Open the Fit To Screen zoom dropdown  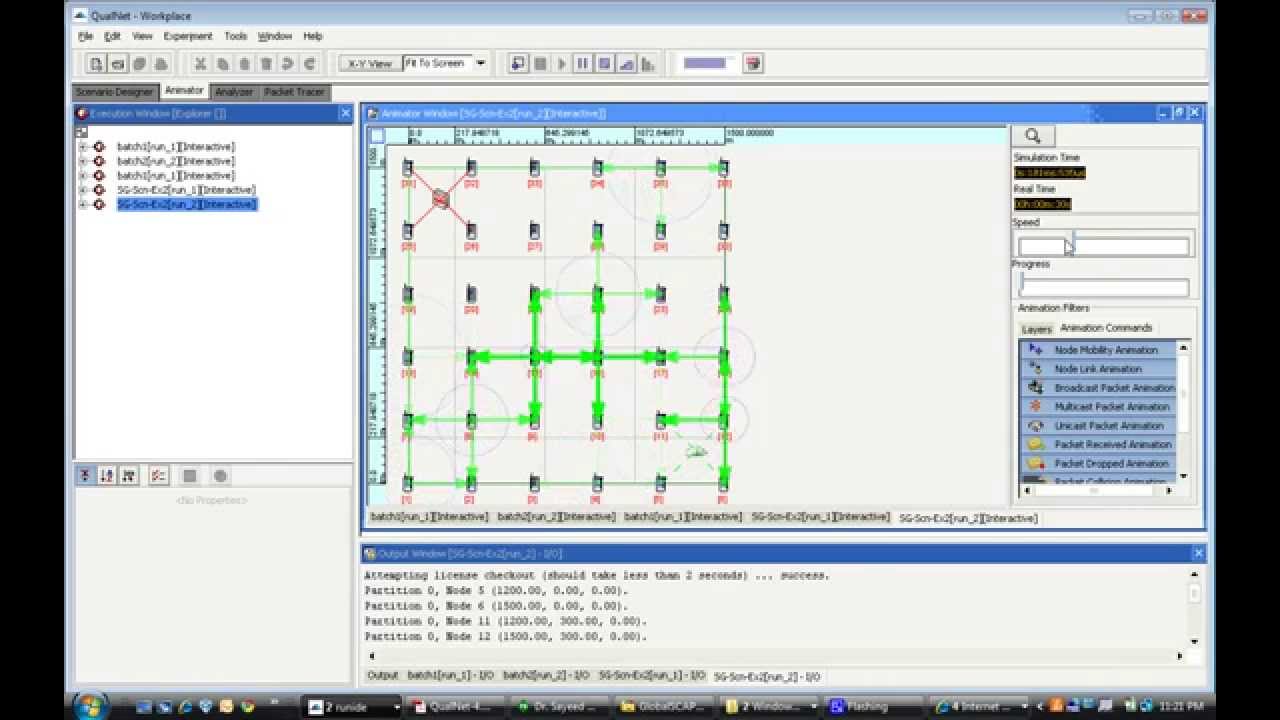(x=480, y=63)
